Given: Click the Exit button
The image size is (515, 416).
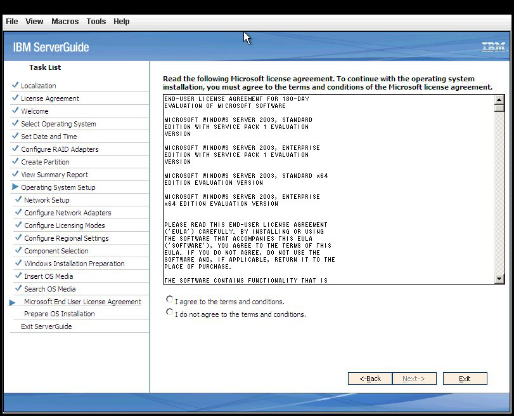Looking at the screenshot, I should (465, 379).
